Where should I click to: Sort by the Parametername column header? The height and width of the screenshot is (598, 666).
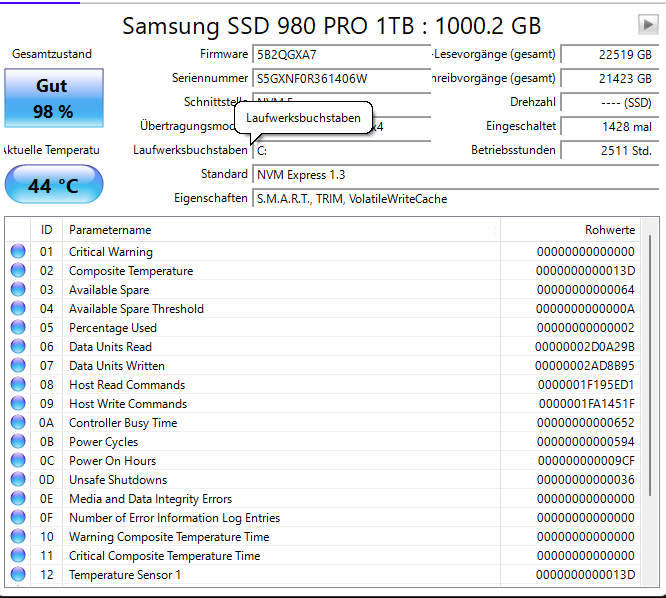(281, 230)
